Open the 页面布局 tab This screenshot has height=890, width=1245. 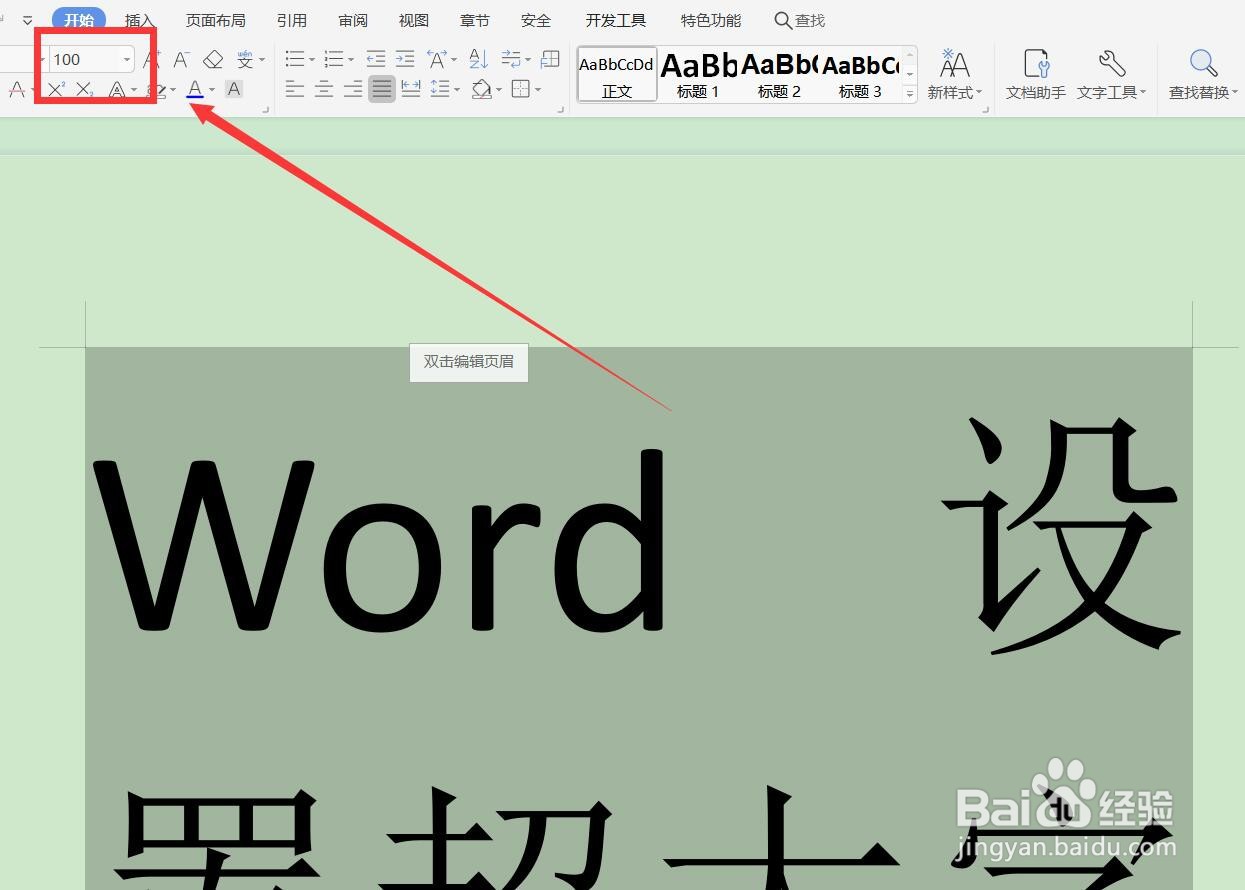click(216, 20)
